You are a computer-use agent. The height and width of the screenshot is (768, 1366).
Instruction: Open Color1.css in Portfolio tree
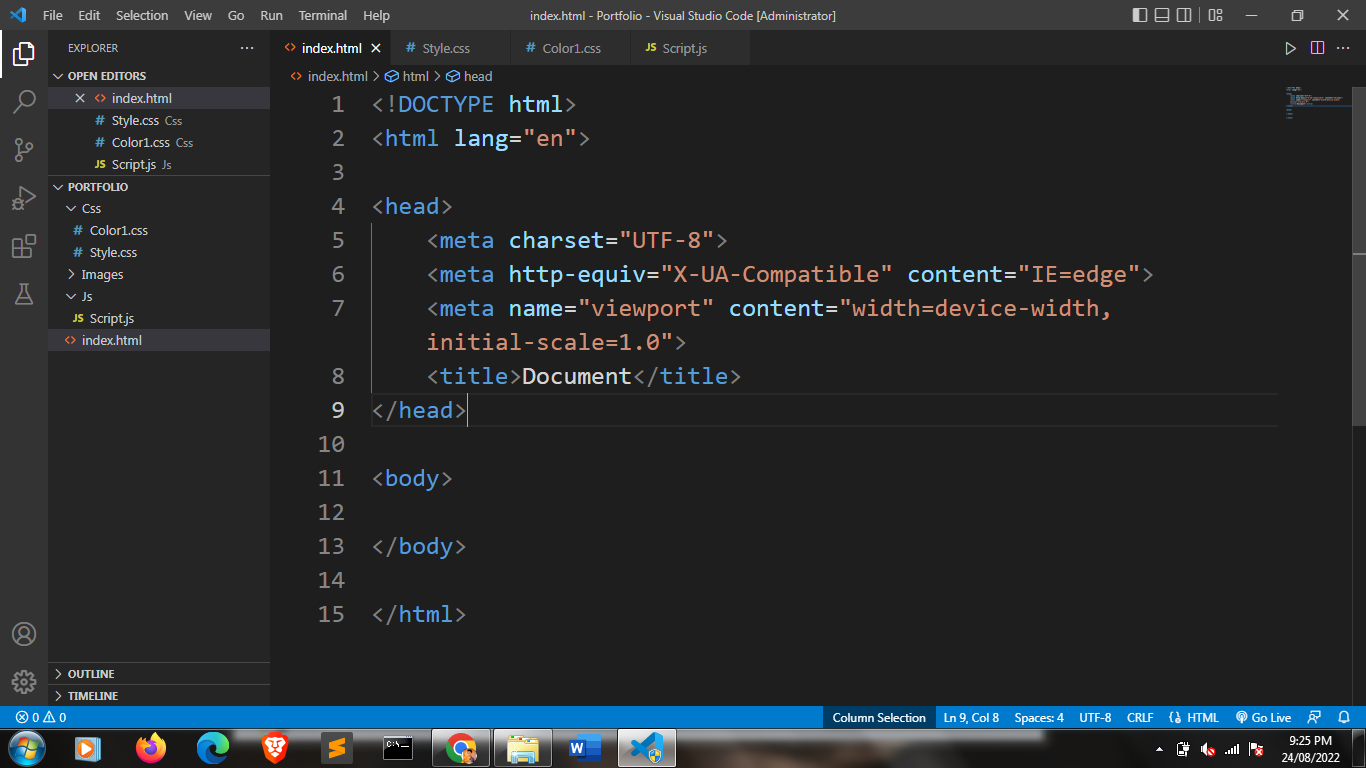tap(159, 230)
